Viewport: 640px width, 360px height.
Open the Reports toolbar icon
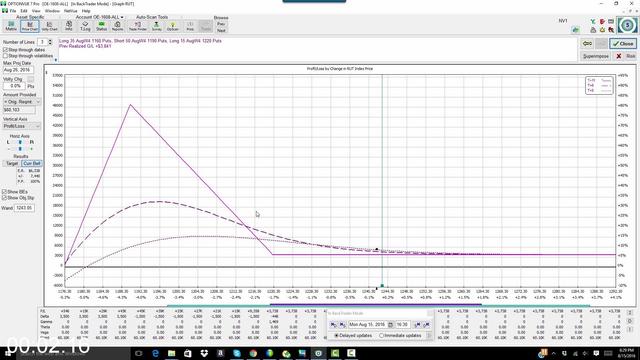(118, 26)
